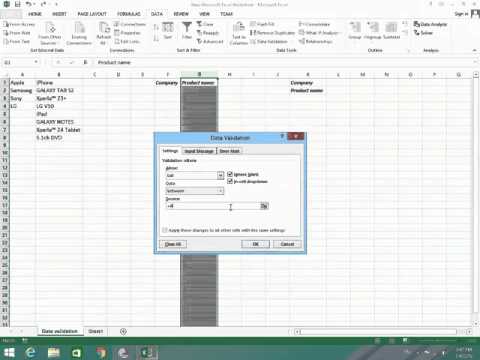Viewport: 480px width, 360px height.
Task: Open the HOME ribbon tab
Action: pyautogui.click(x=35, y=14)
